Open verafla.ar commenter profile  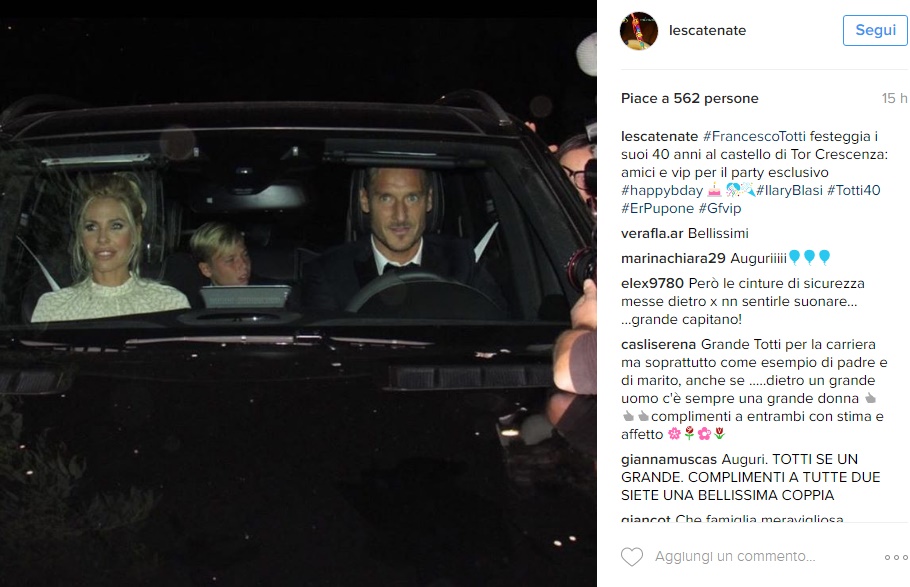point(652,233)
